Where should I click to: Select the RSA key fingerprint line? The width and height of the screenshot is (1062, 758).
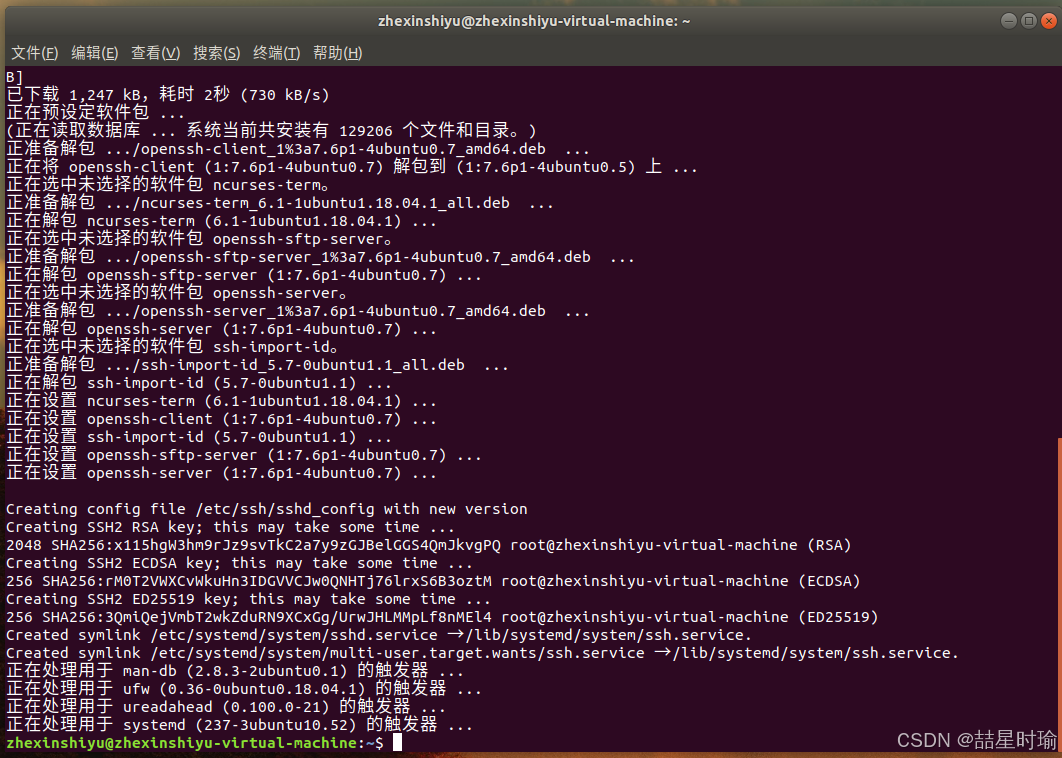(420, 544)
